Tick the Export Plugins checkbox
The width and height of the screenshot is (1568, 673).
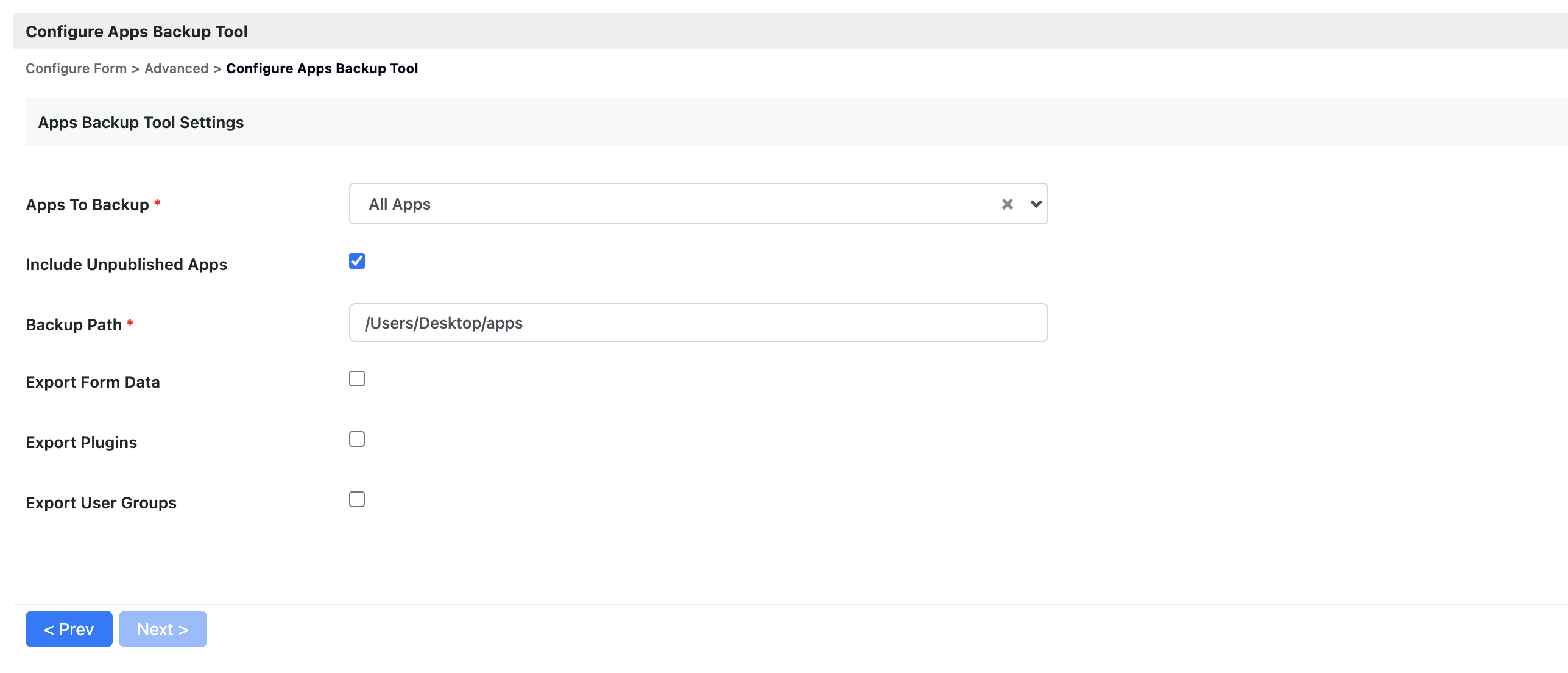click(x=357, y=439)
